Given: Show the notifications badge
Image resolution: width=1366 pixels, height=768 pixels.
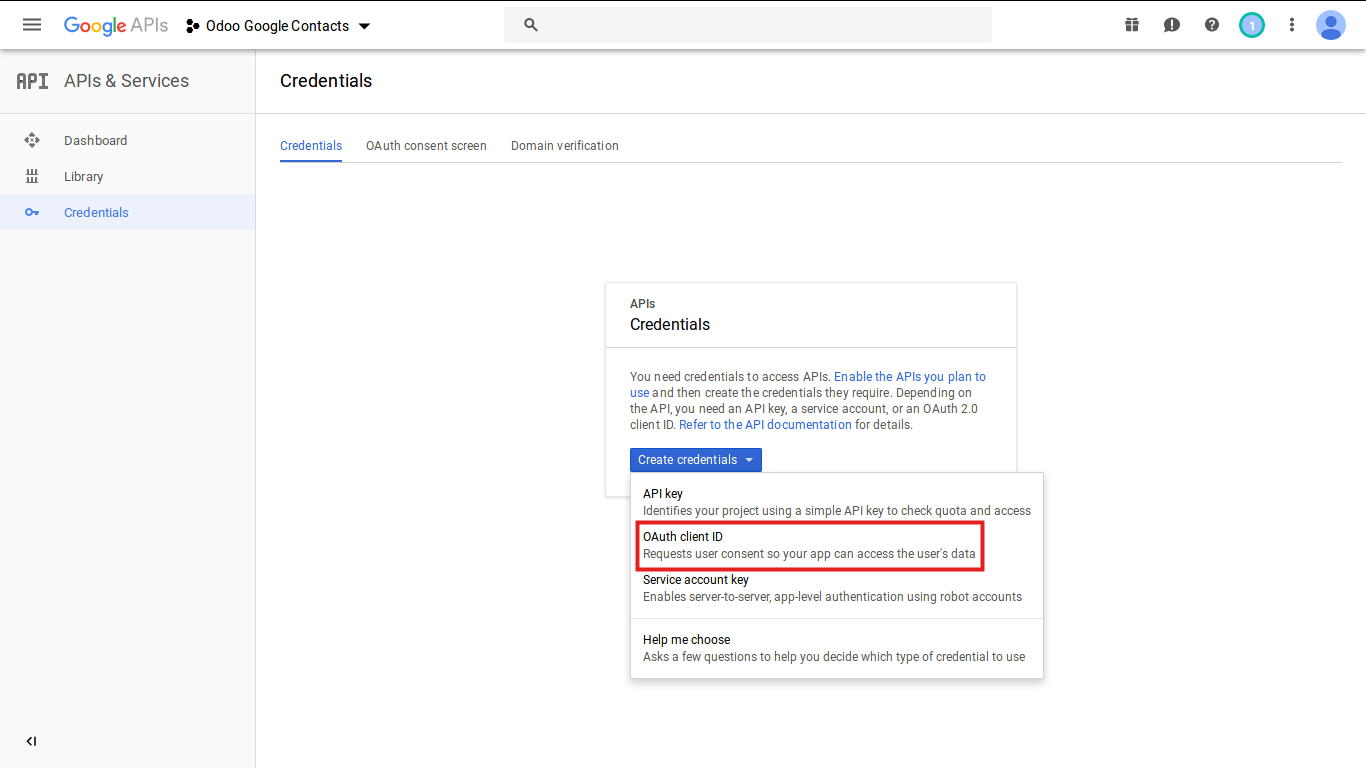Looking at the screenshot, I should point(1252,25).
